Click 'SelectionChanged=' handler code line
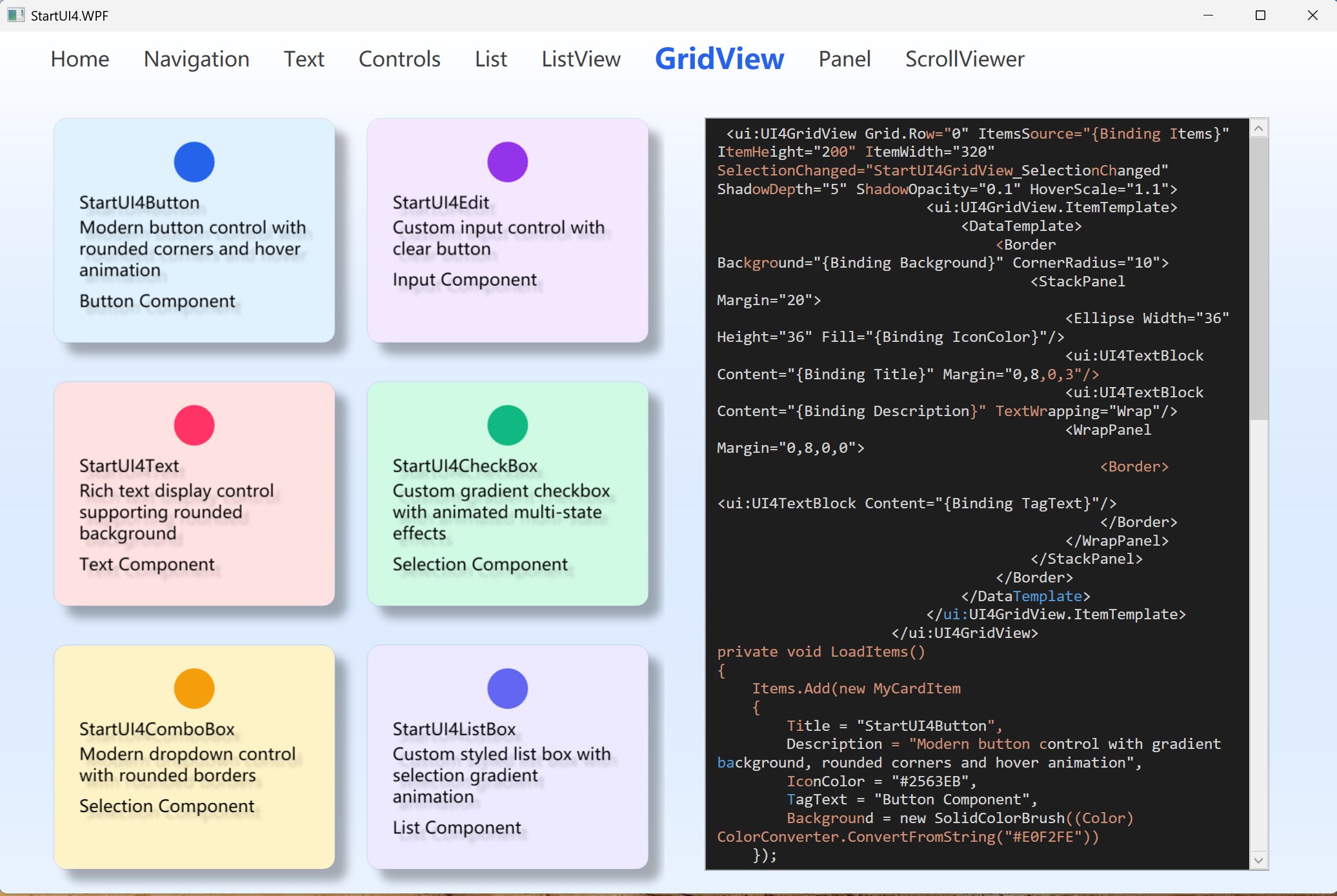 pyautogui.click(x=943, y=170)
